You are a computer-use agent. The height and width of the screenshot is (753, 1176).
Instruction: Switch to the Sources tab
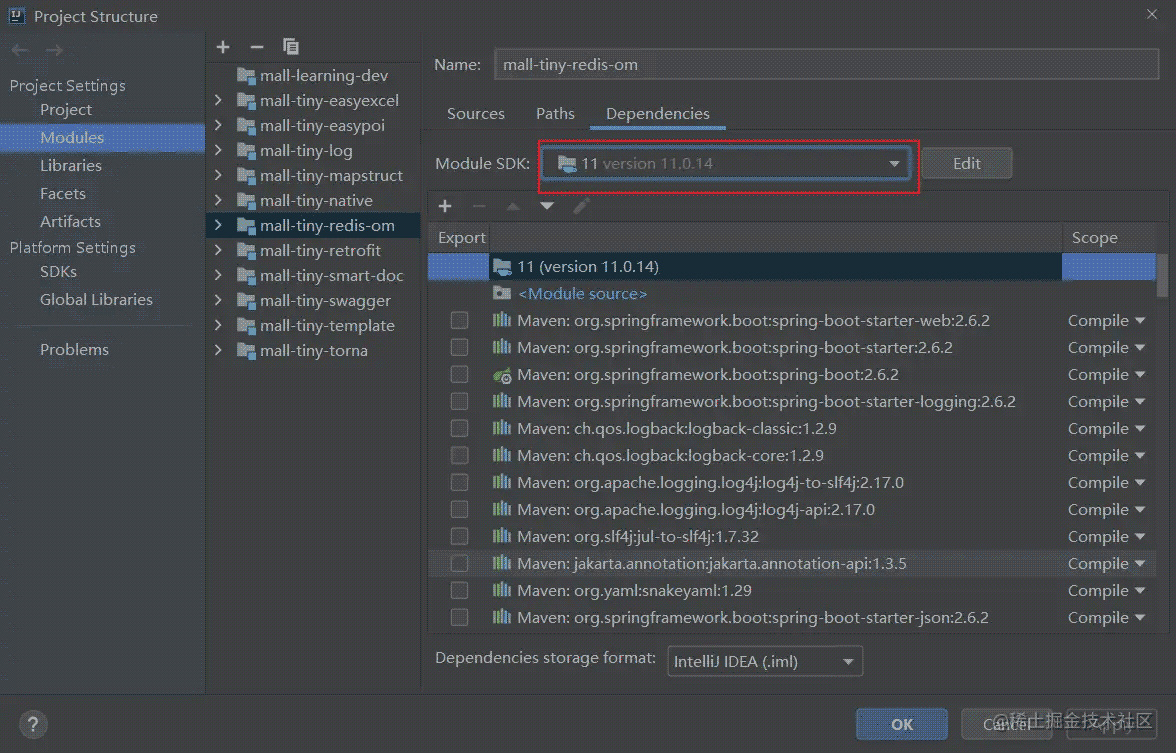475,114
